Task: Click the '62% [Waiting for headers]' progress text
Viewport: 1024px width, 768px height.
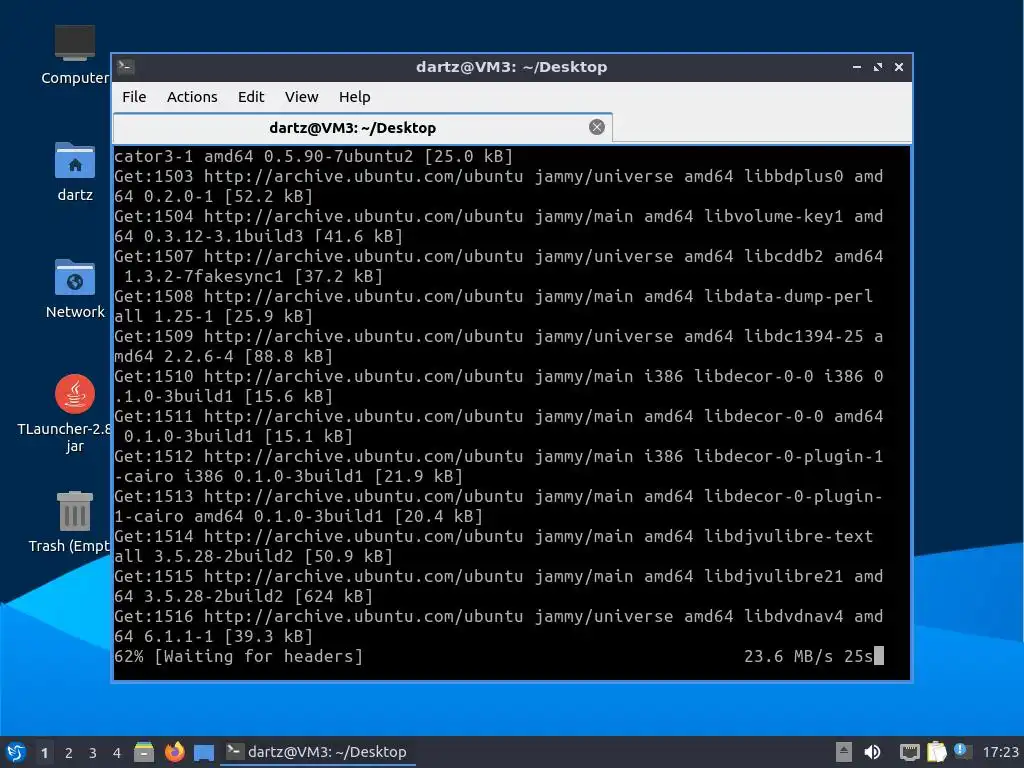Action: click(x=238, y=656)
